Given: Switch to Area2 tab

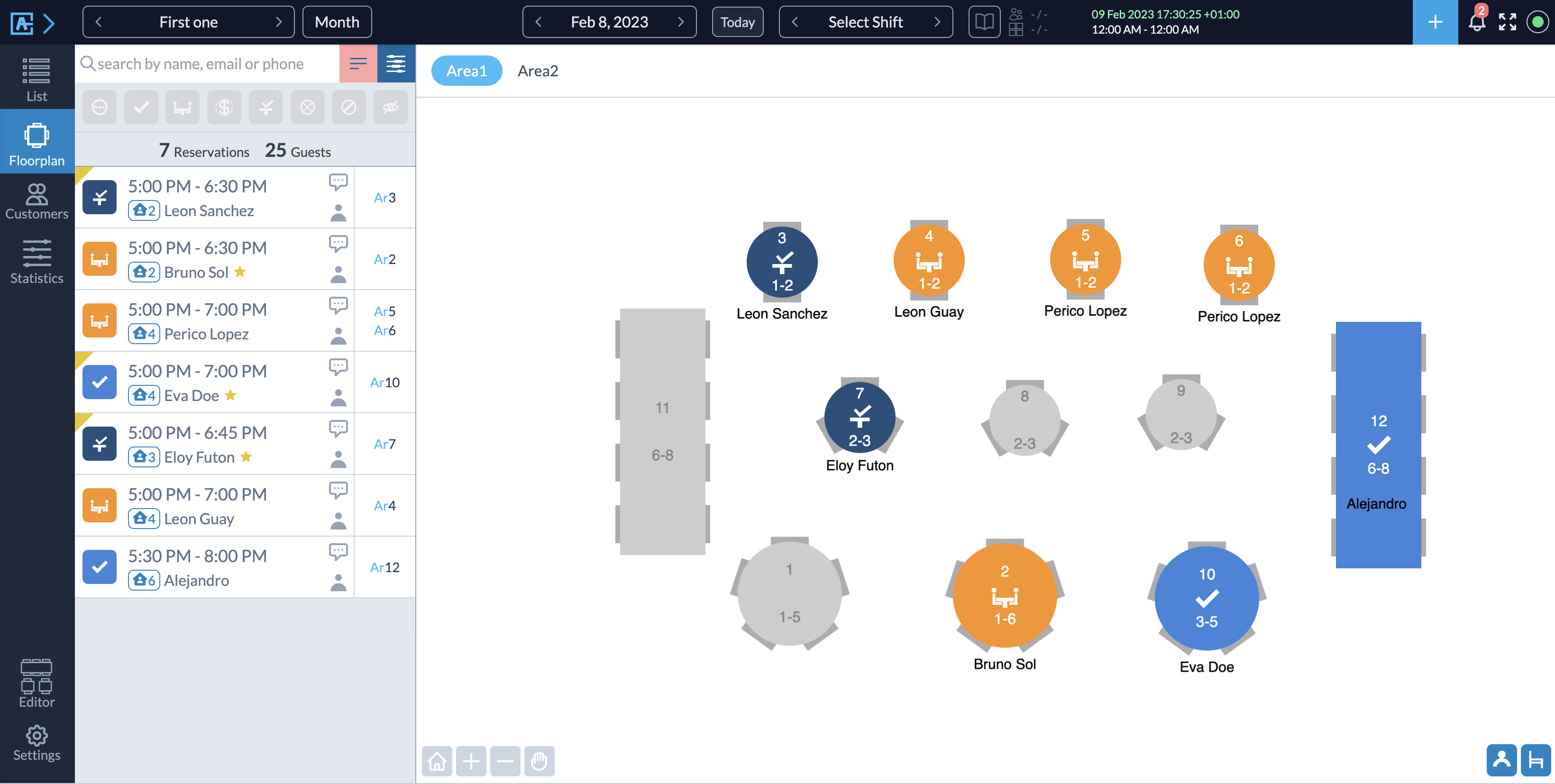Looking at the screenshot, I should tap(538, 70).
